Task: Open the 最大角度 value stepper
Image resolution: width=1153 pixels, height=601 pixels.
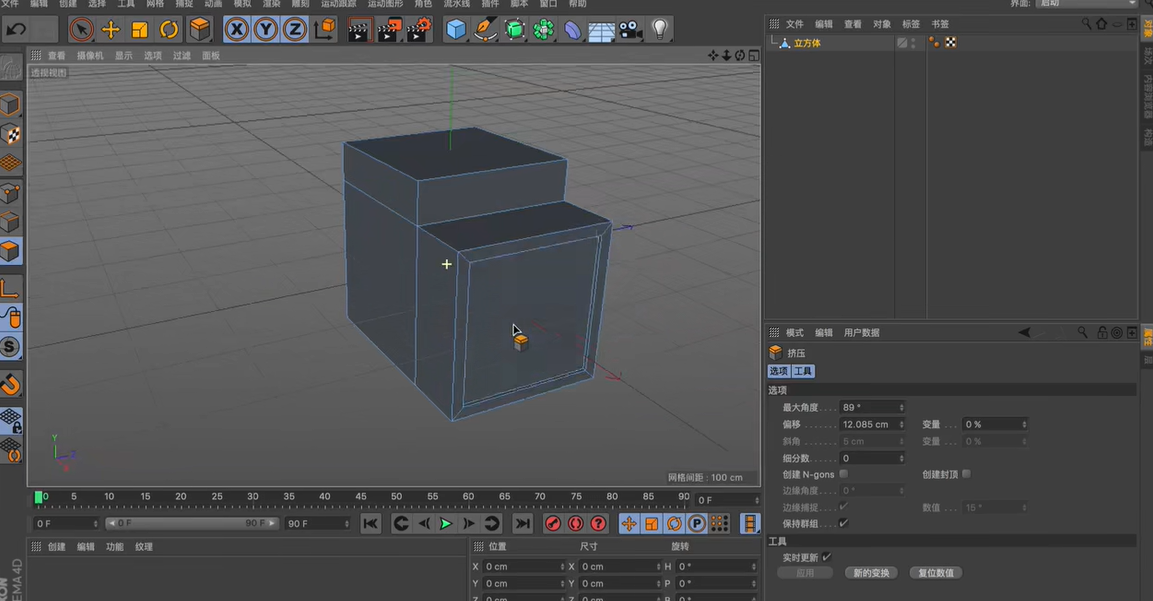Action: (901, 407)
